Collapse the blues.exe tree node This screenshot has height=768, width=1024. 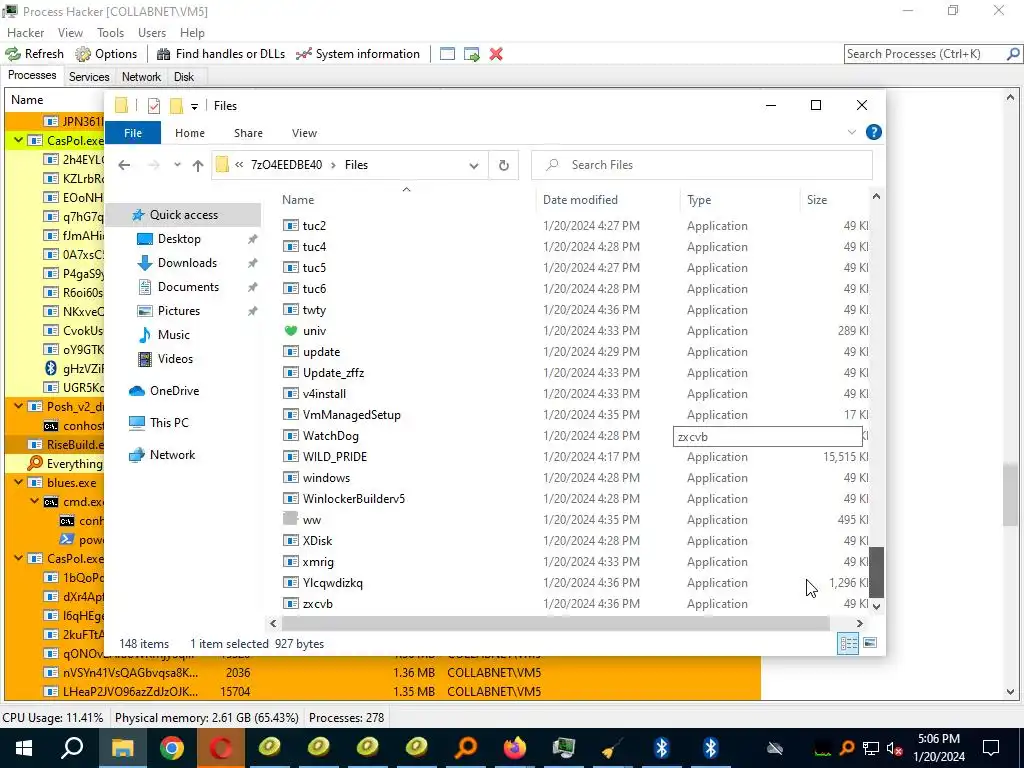point(18,483)
